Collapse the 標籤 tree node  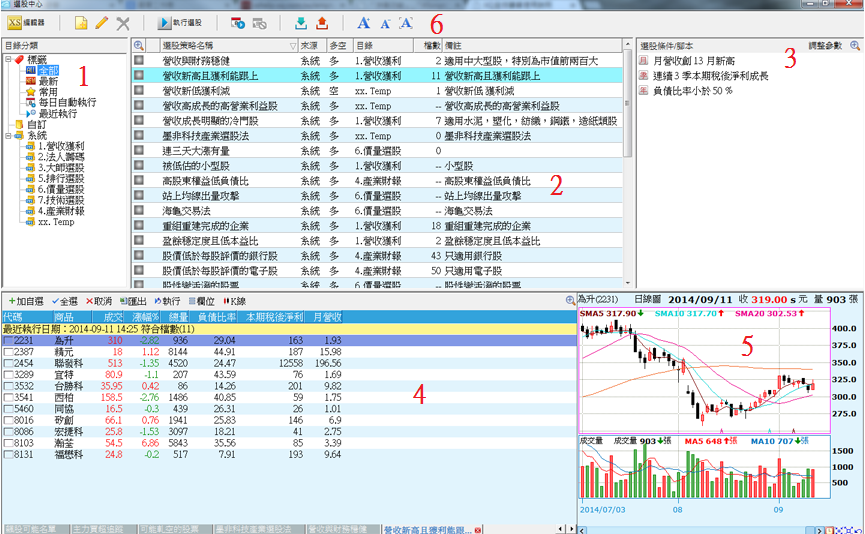point(8,60)
